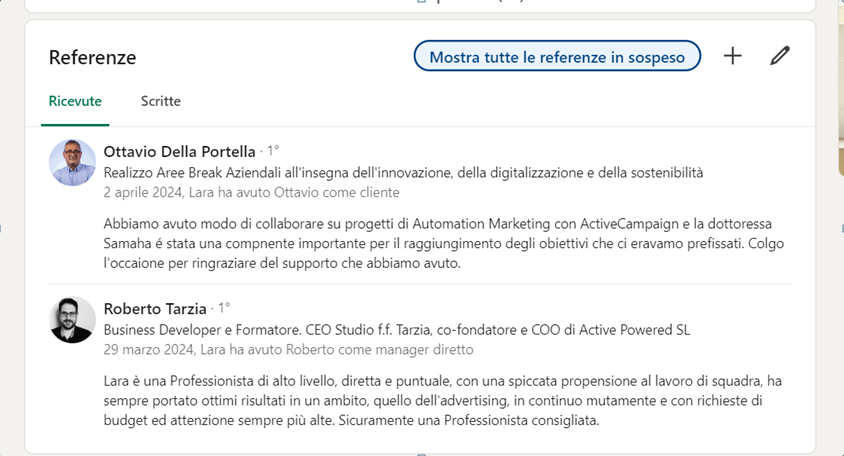The image size is (844, 456).
Task: Click Roberto's Business Developer e Formatore headline
Action: pos(396,330)
